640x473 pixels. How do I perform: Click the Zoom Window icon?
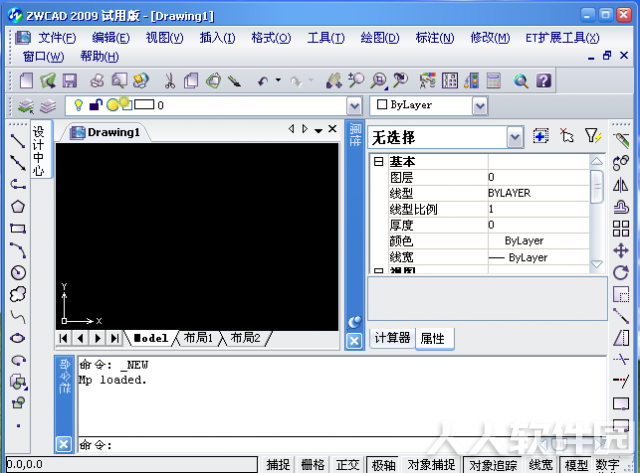[x=378, y=81]
